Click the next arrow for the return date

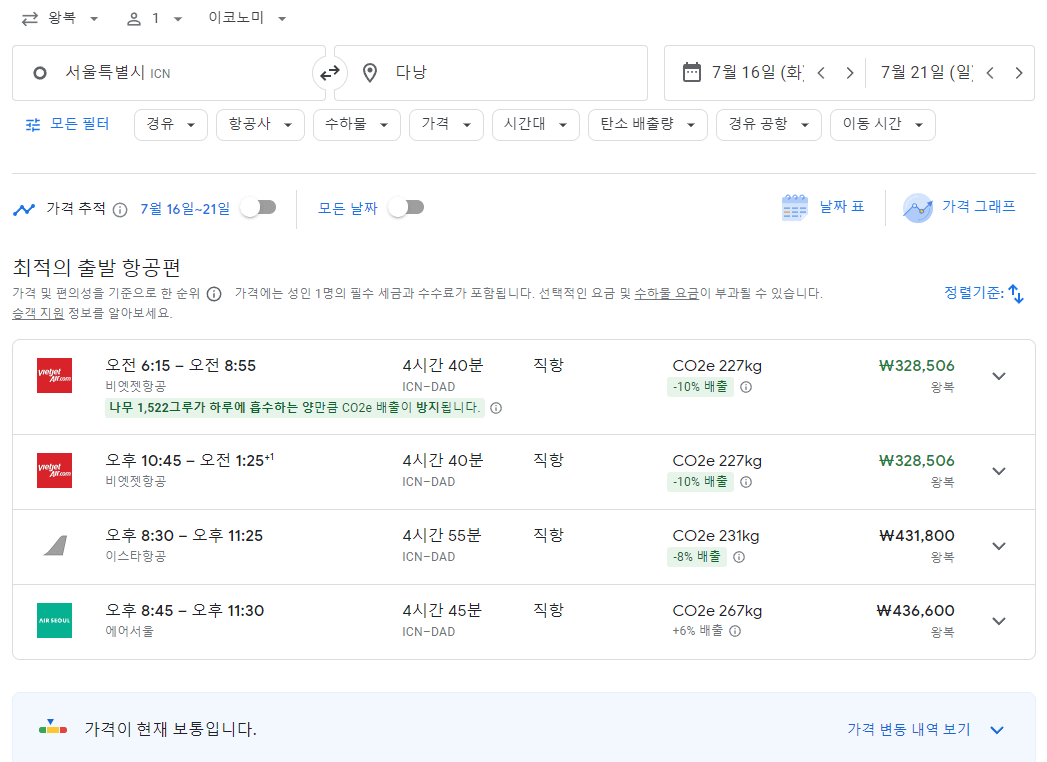tap(1020, 72)
